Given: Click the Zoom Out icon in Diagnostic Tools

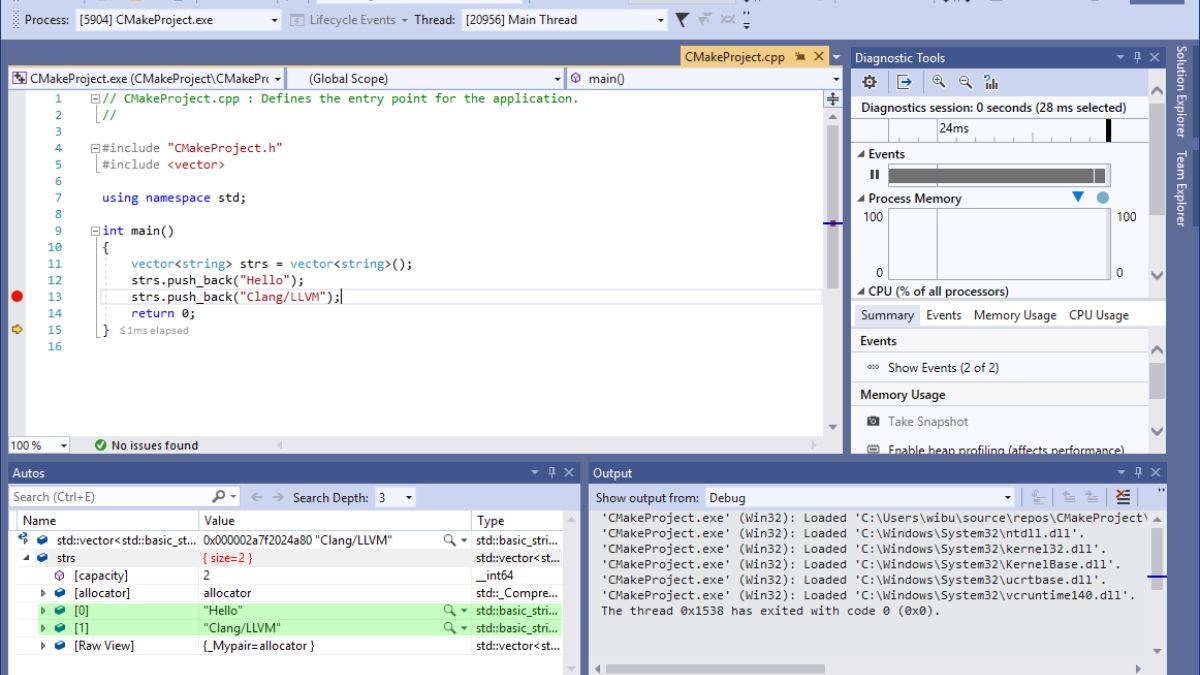Looking at the screenshot, I should point(965,82).
